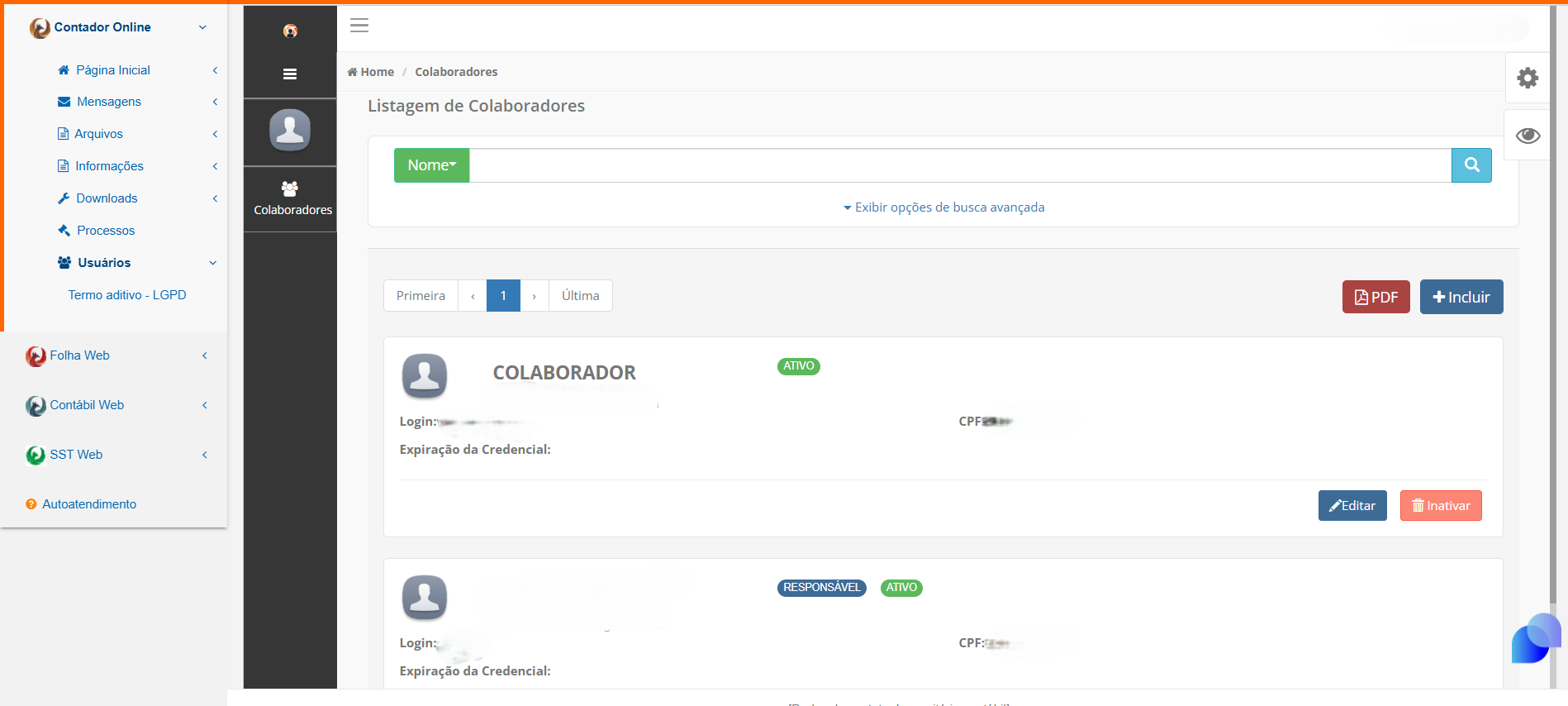Go to the previous page arrow
Screen dimensions: 1568x706
pos(473,296)
